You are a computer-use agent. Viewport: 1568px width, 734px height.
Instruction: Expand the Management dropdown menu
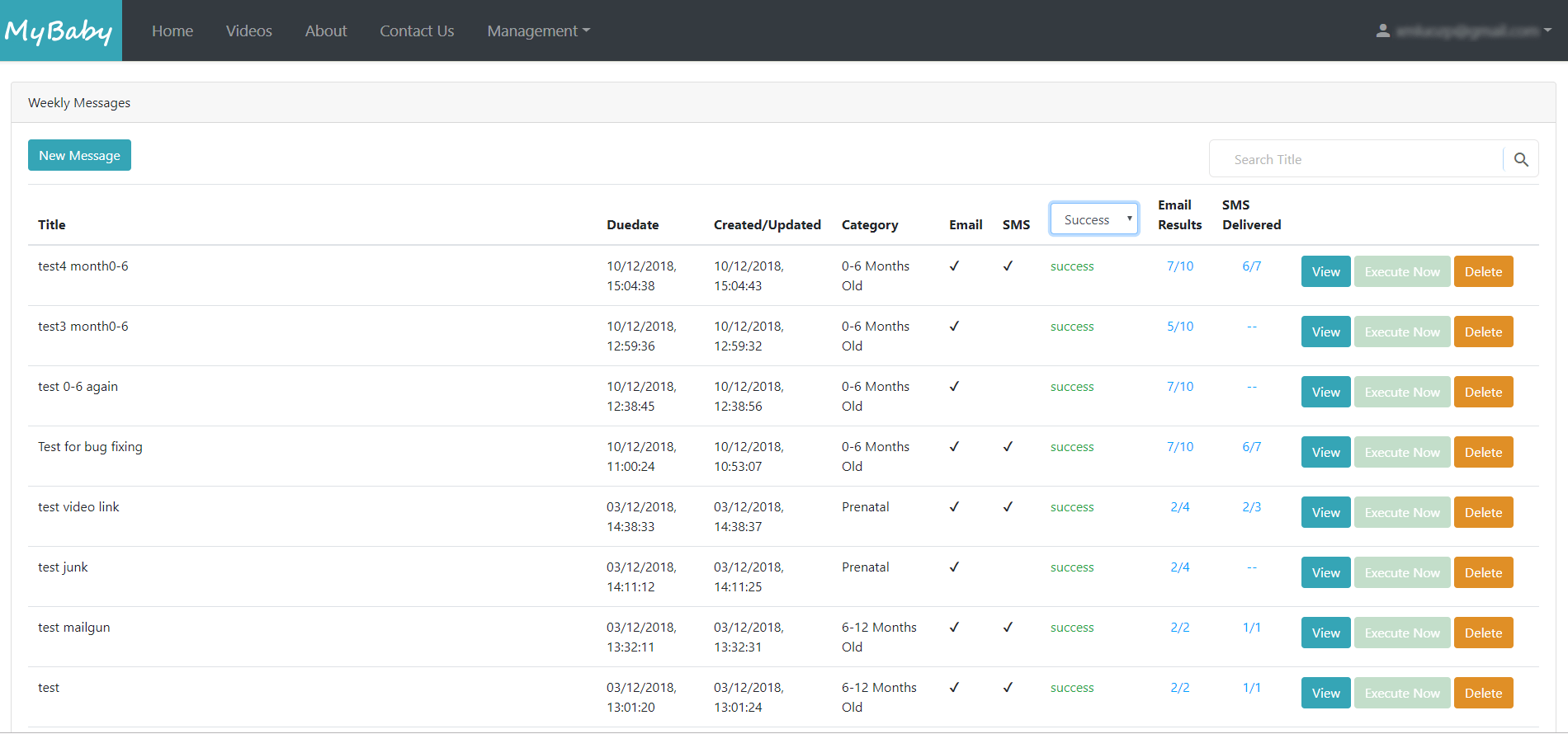click(x=538, y=31)
